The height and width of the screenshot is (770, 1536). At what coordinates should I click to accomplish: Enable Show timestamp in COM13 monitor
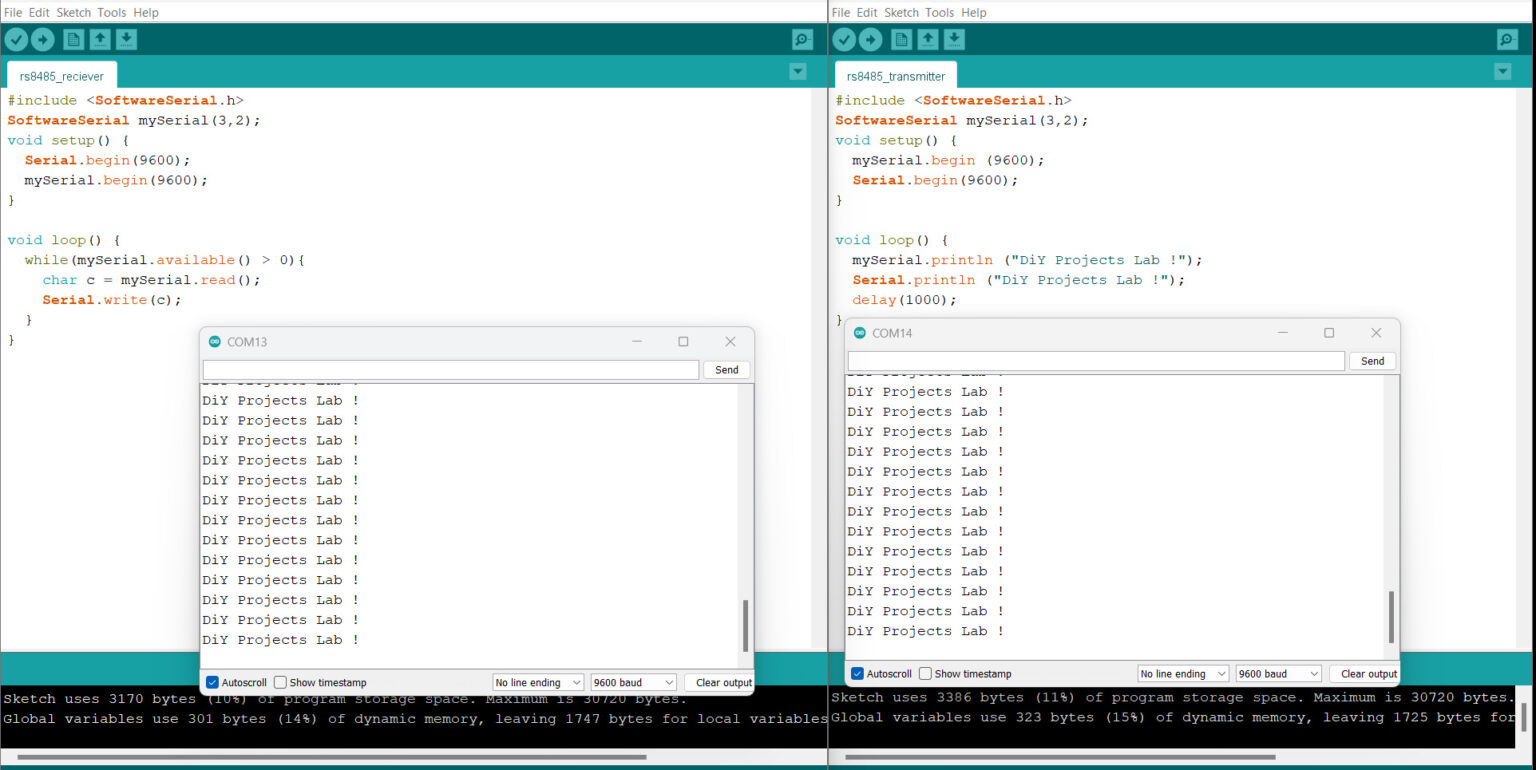pyautogui.click(x=281, y=683)
